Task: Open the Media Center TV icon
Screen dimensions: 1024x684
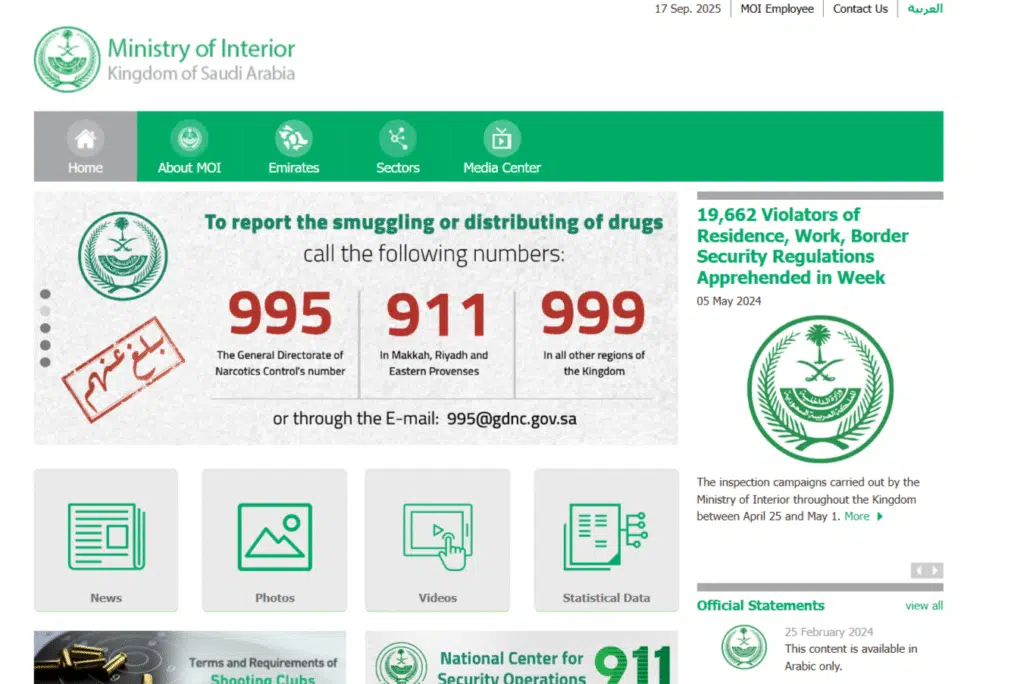Action: click(501, 138)
